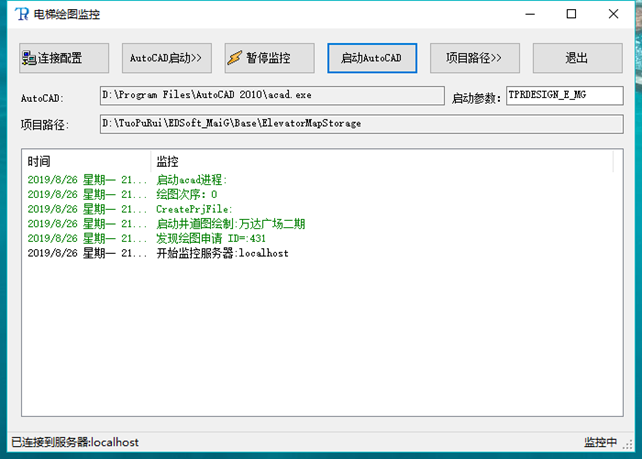
Task: Click the TR app icon in title bar
Action: click(19, 15)
